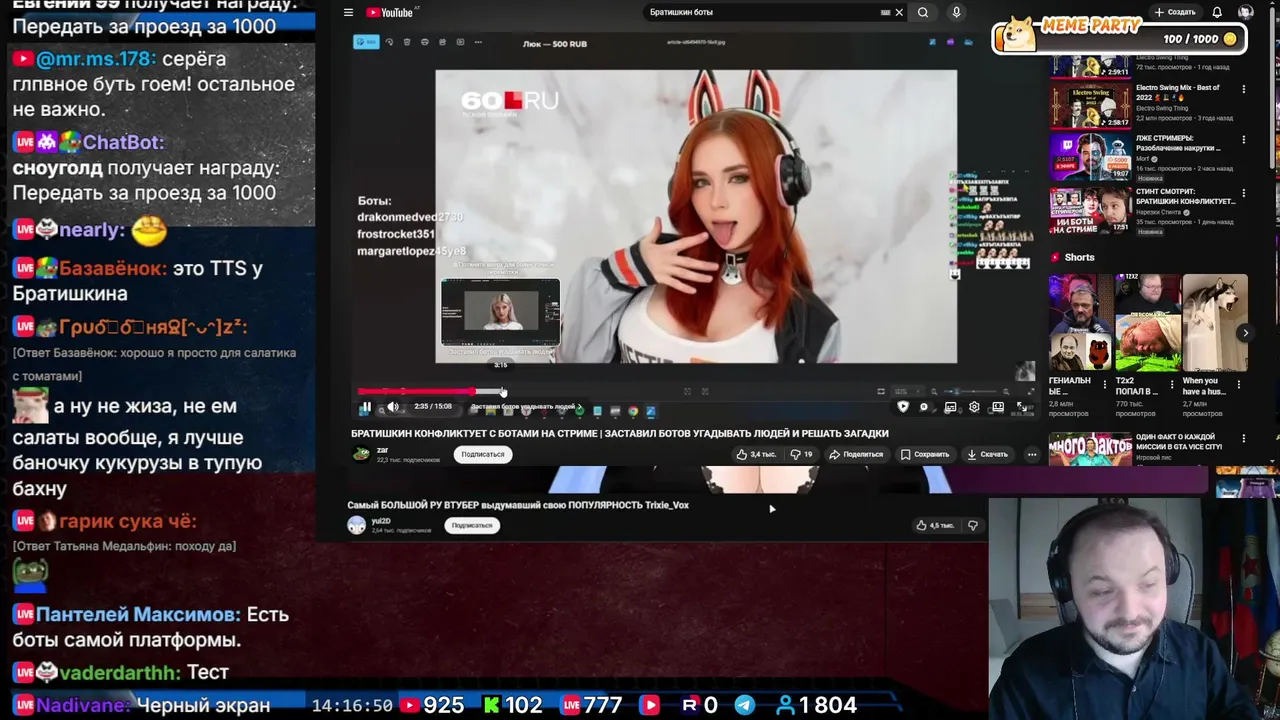Open options for ОДИН ФАКТ О КАЖДОЙ video

pos(1244,439)
